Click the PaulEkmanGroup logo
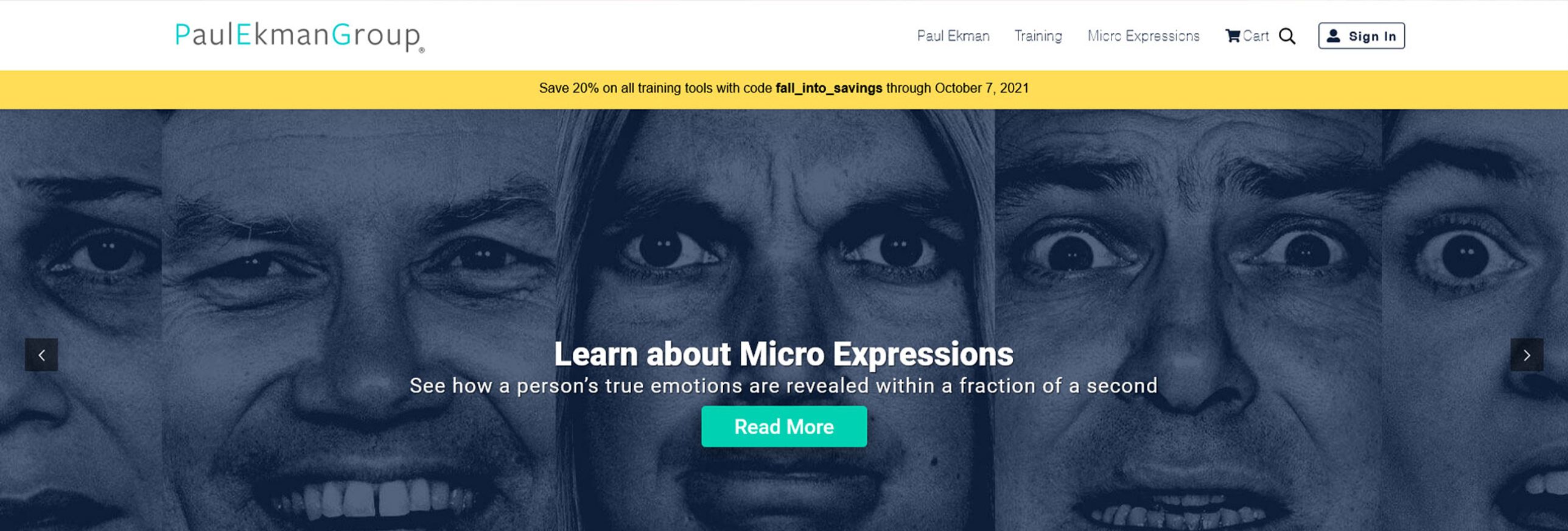The width and height of the screenshot is (1568, 531). (x=299, y=36)
